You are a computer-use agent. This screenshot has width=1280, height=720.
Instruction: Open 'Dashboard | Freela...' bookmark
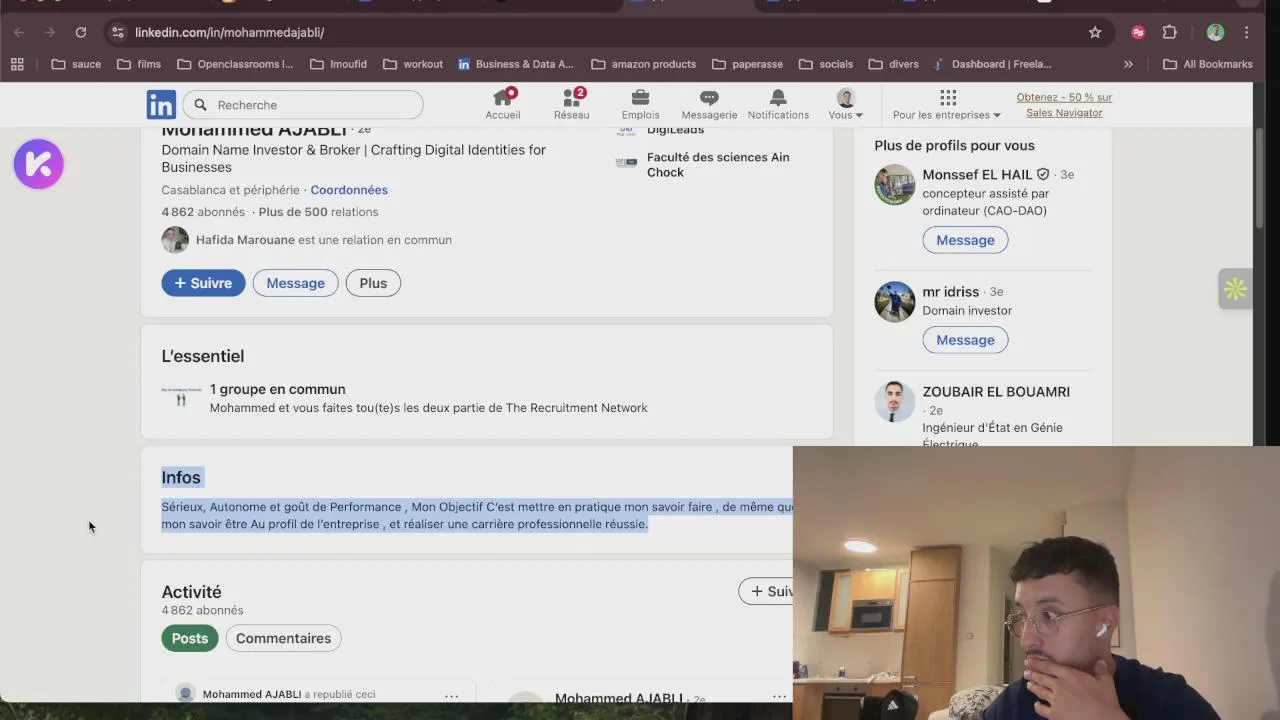992,64
